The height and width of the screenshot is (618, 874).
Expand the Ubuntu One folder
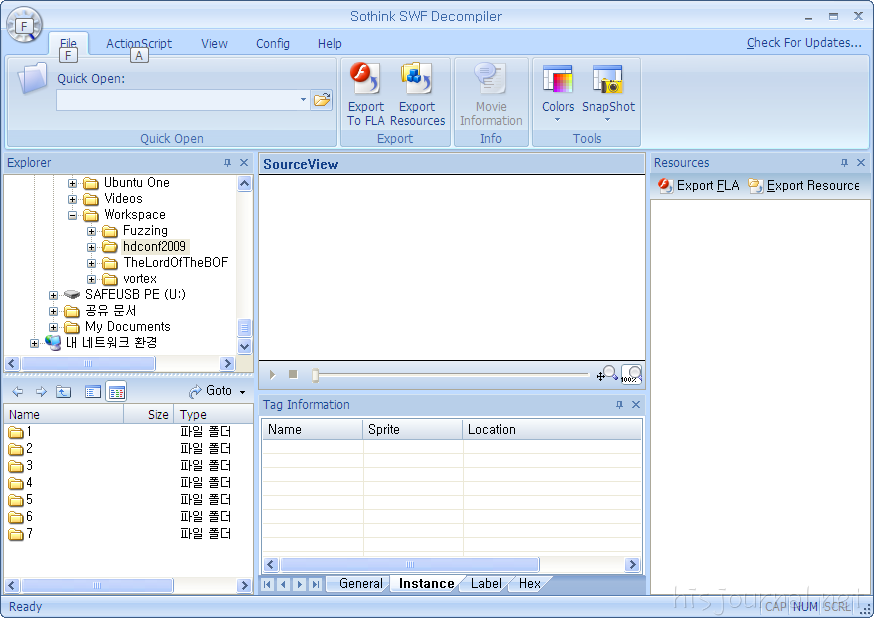(x=72, y=183)
